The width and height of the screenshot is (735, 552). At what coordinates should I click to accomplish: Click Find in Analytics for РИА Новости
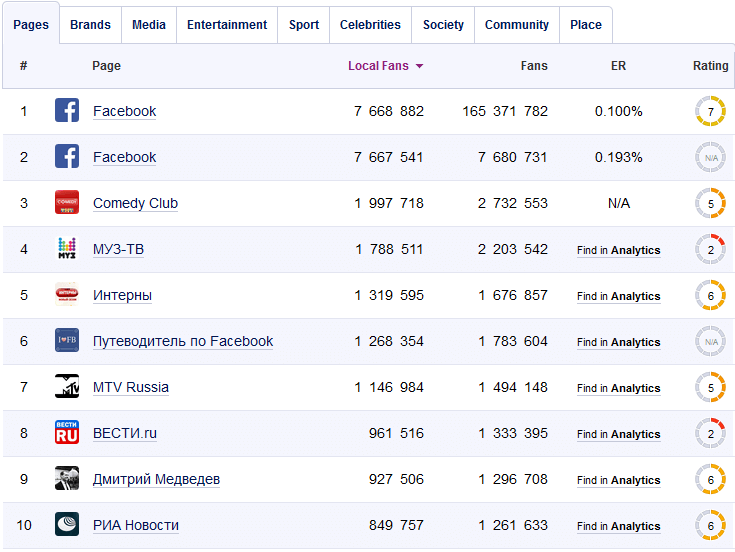click(618, 526)
